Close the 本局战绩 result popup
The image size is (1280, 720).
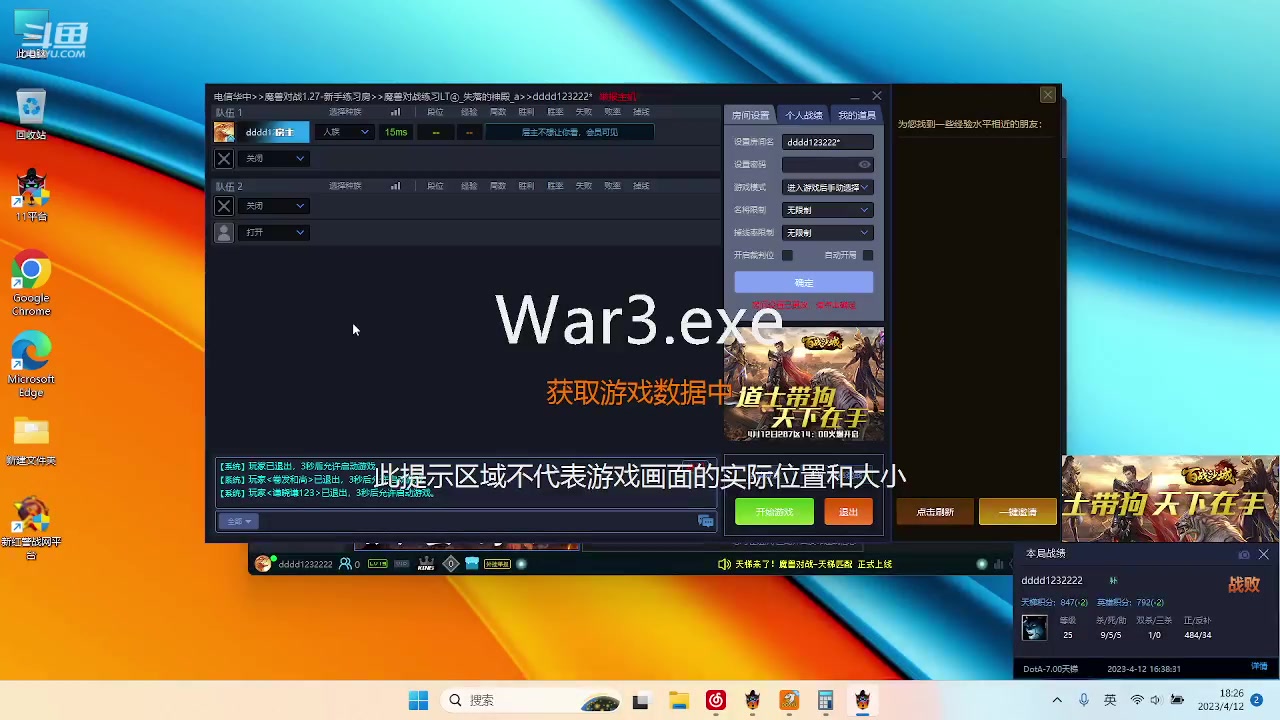[x=1263, y=554]
